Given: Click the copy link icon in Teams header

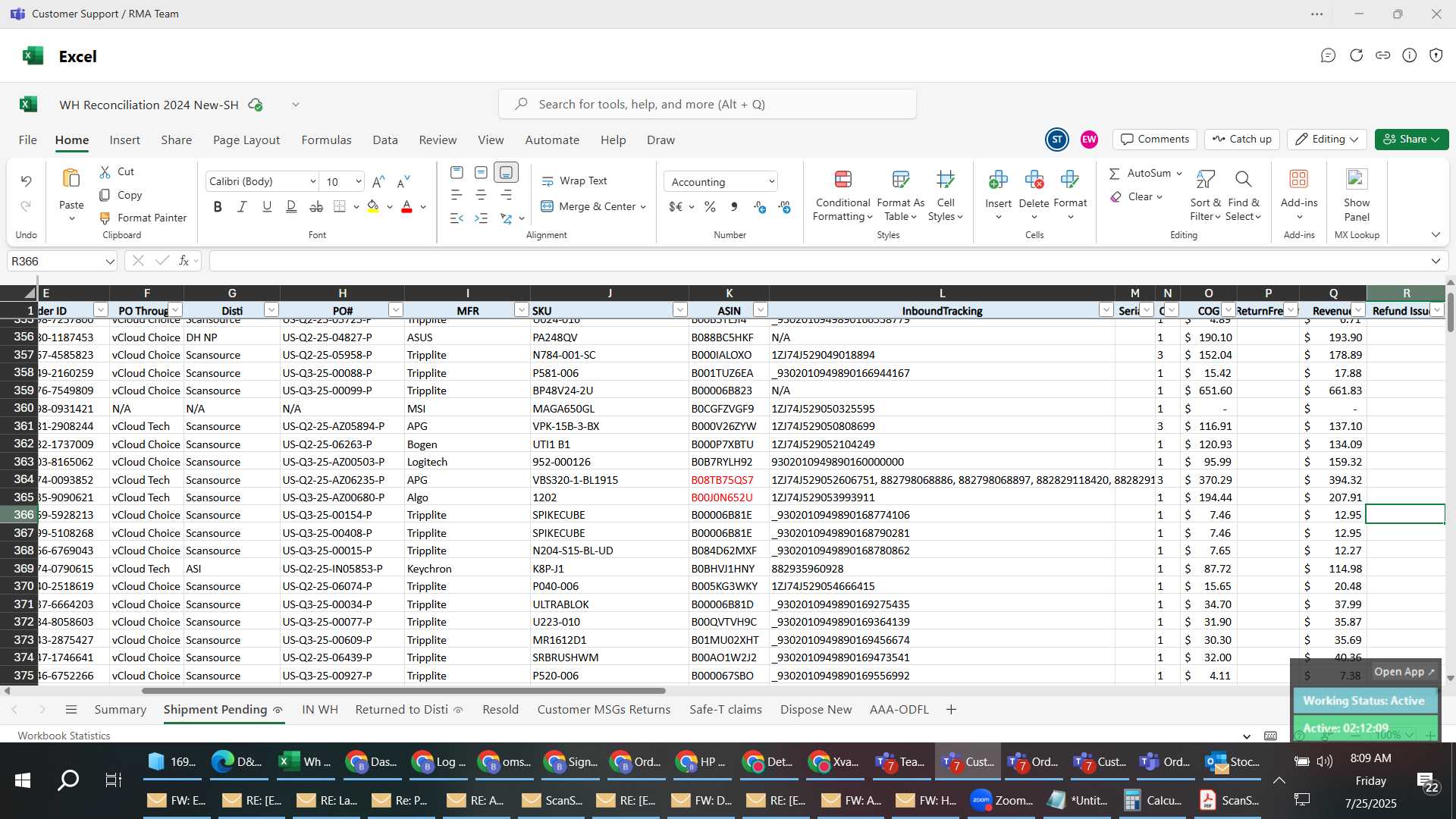Looking at the screenshot, I should [x=1382, y=55].
